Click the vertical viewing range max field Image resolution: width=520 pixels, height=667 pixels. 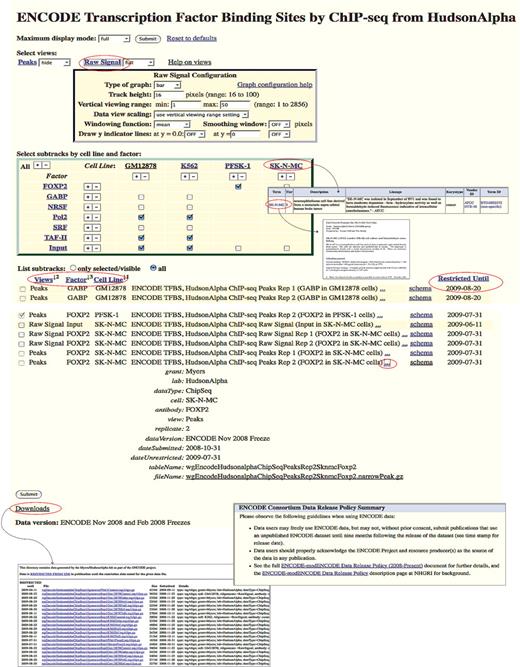(x=235, y=105)
